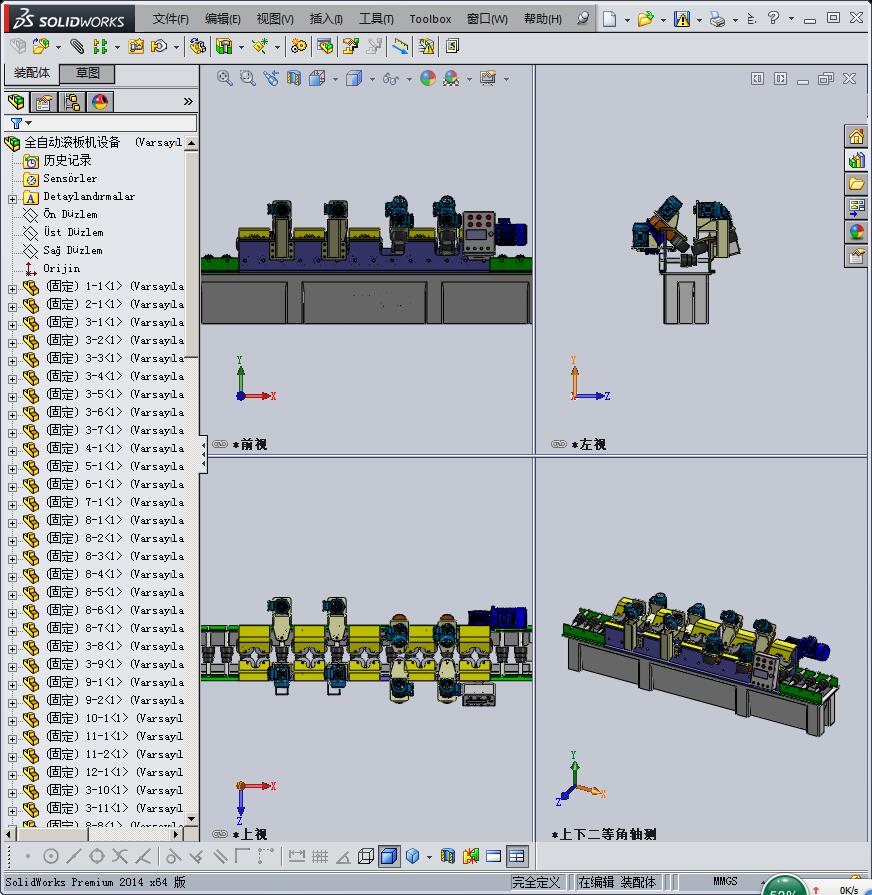Open the PropertyManager tab icon
Image resolution: width=872 pixels, height=895 pixels.
pos(44,102)
